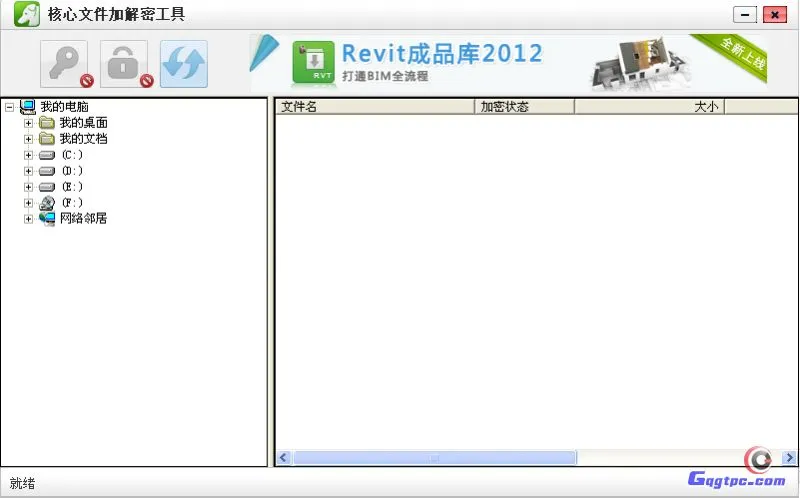Image resolution: width=800 pixels, height=498 pixels.
Task: Click the 我的桌面 folder icon
Action: [x=47, y=122]
